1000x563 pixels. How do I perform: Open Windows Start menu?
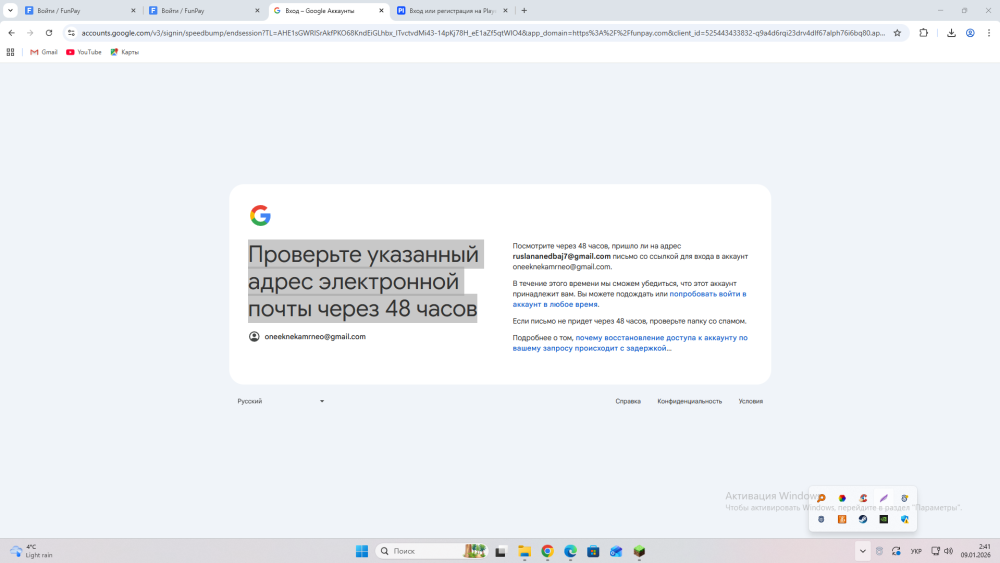pos(362,551)
